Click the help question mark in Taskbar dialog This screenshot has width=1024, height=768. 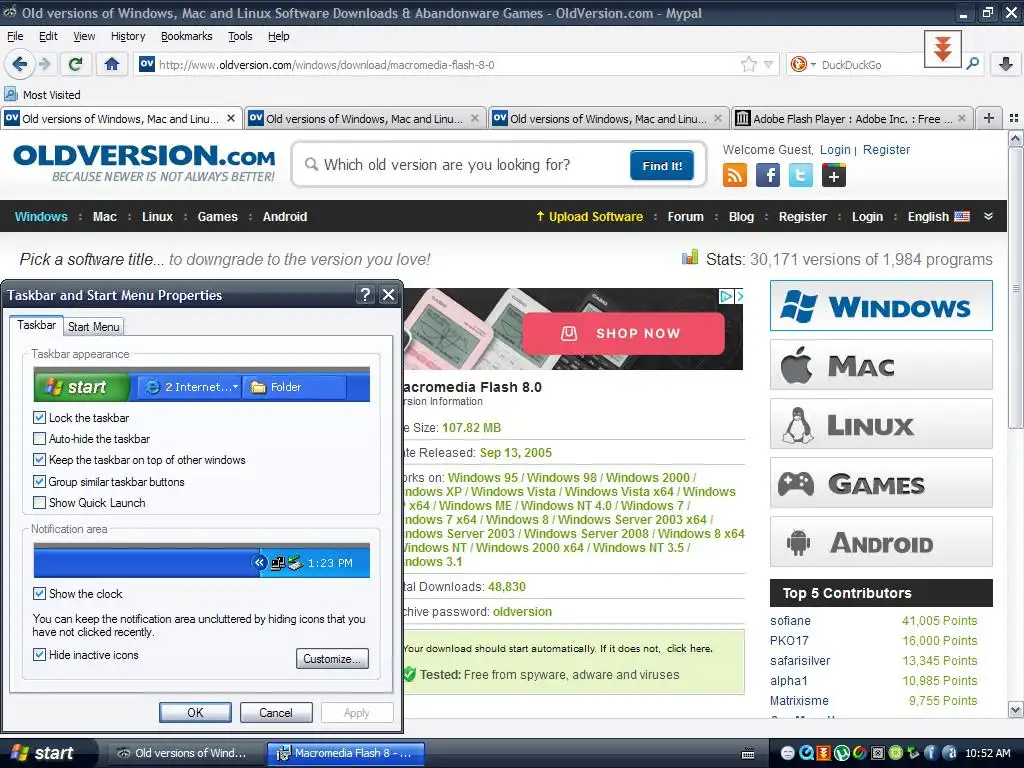click(x=366, y=295)
